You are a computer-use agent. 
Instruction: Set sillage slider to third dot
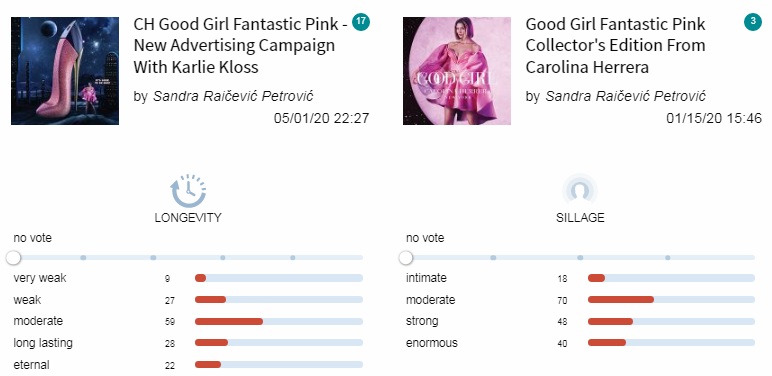[668, 257]
